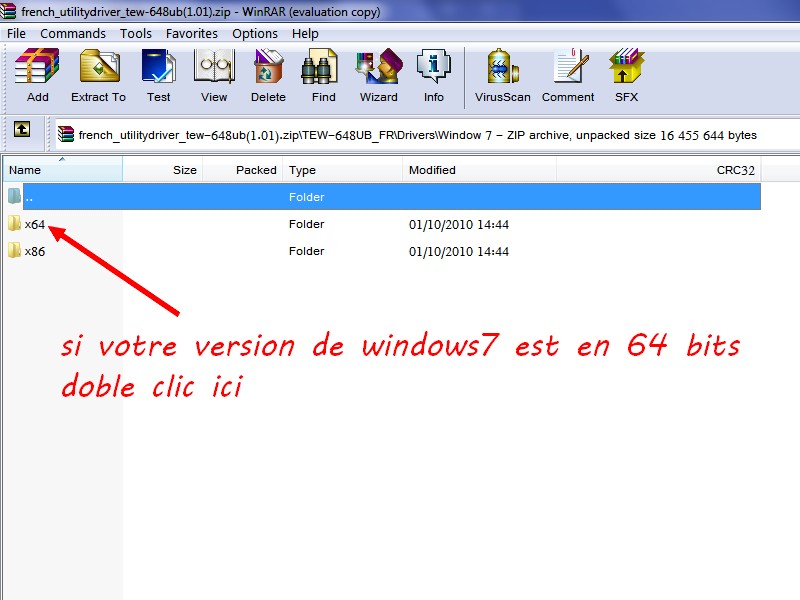Image resolution: width=800 pixels, height=600 pixels.
Task: Open the Commands menu
Action: click(x=73, y=33)
